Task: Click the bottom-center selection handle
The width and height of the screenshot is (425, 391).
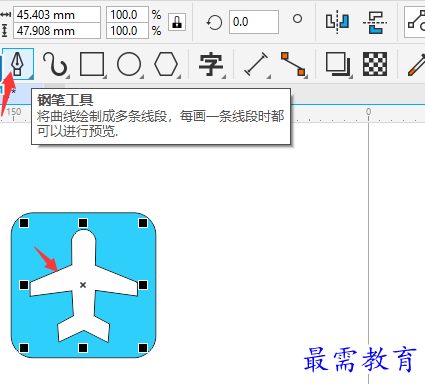Action: pyautogui.click(x=83, y=348)
